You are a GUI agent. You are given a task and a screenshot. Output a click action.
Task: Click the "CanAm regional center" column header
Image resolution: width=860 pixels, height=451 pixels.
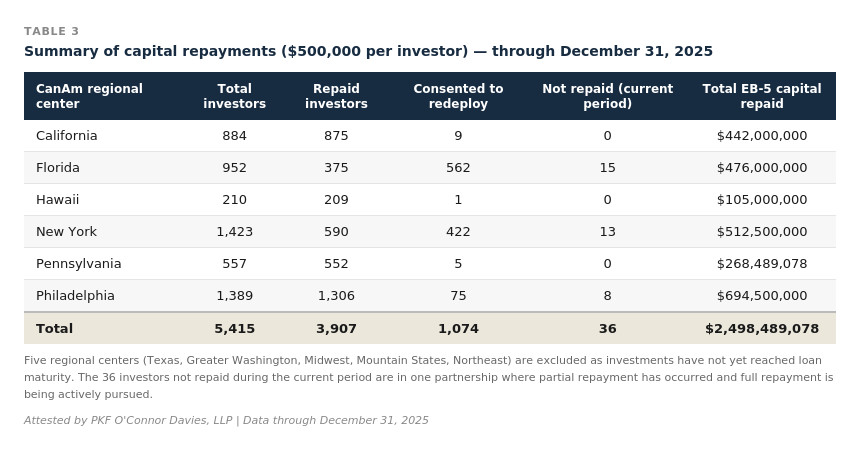[89, 96]
